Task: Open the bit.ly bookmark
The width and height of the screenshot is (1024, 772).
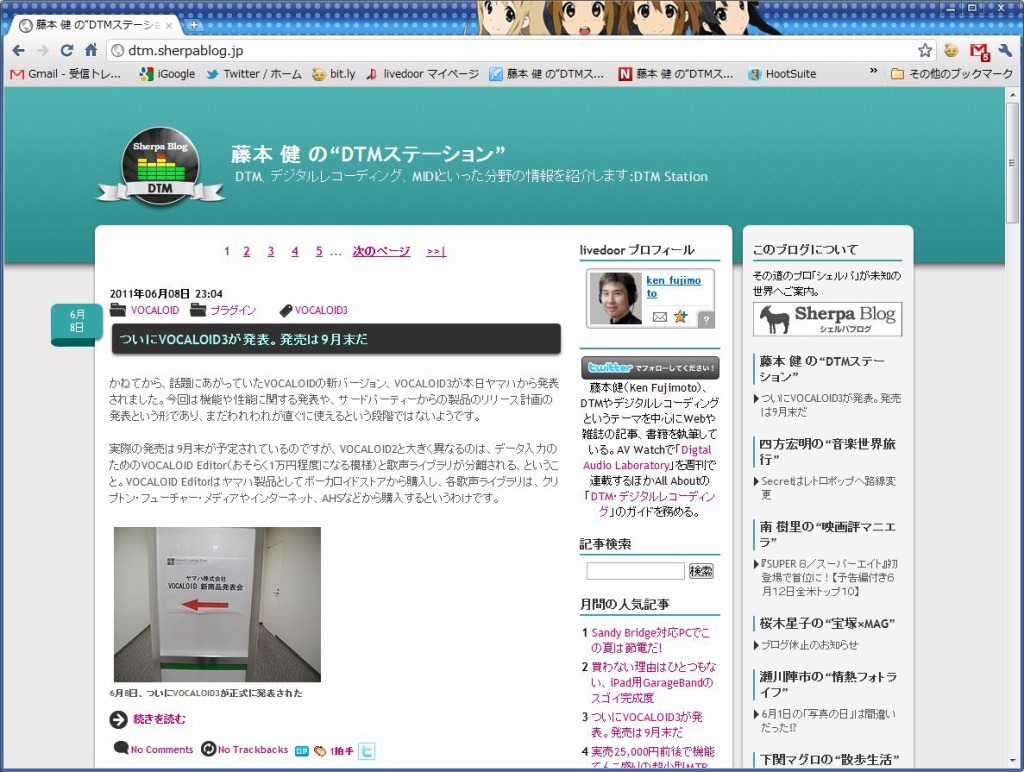Action: (334, 74)
